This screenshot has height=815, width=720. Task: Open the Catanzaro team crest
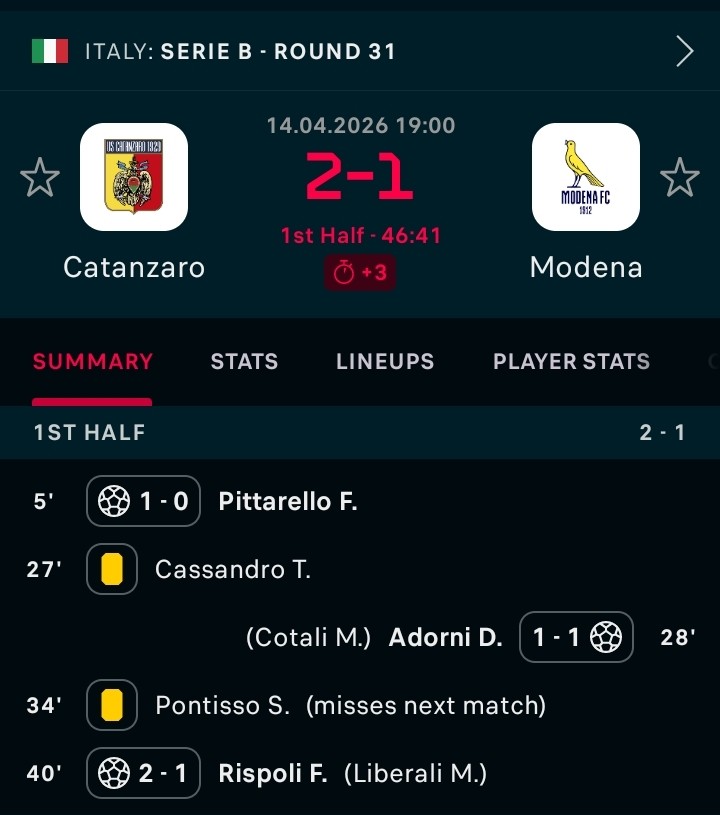(134, 177)
